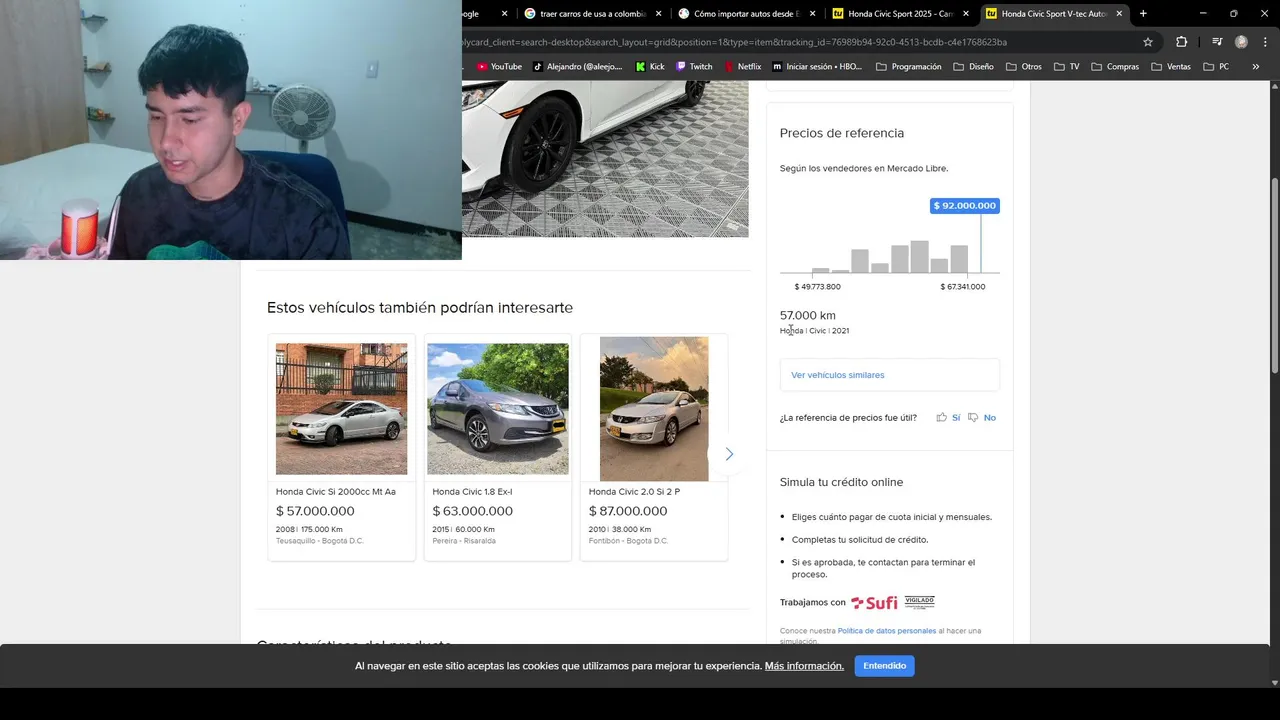Click 'Ver vehículos similares' link
The image size is (1280, 720).
pos(838,375)
